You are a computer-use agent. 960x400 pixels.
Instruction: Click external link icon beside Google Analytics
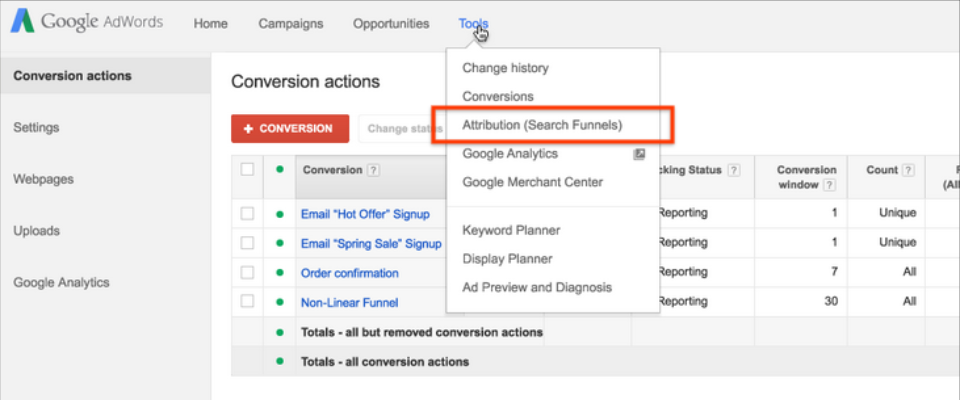(x=639, y=154)
